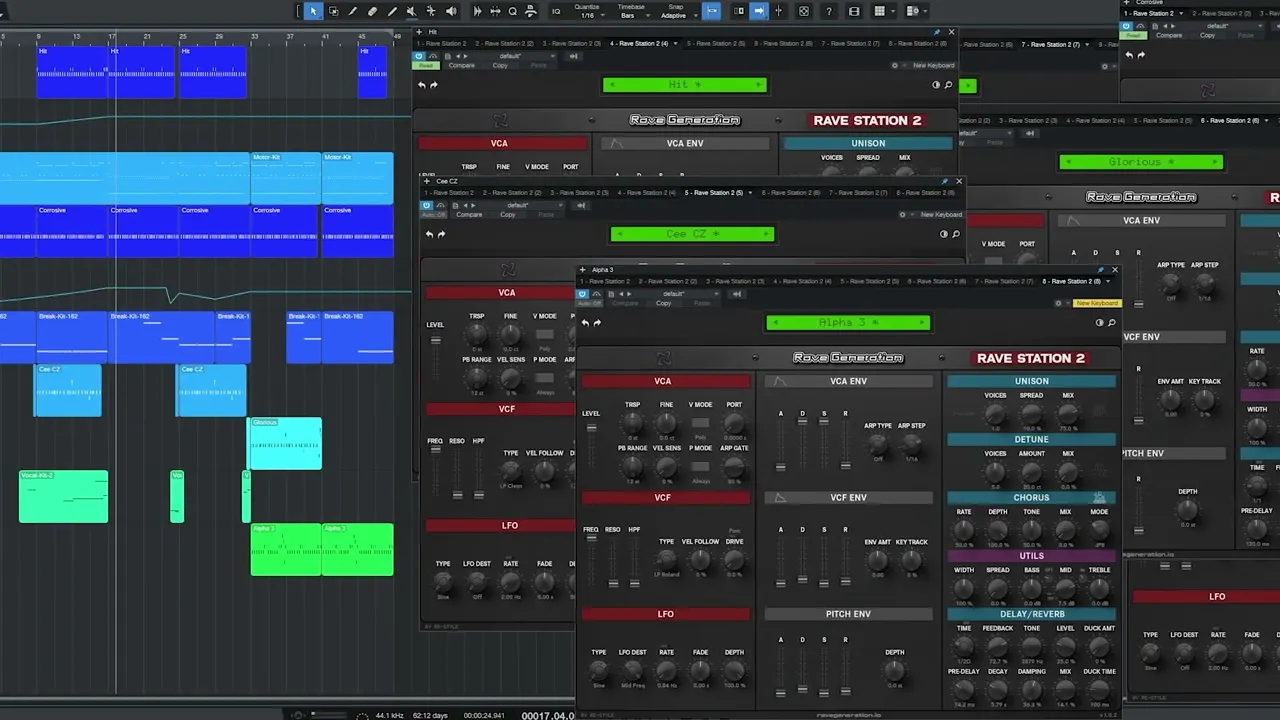Switch to 3 - Rave Station 2 (3) tab in Cee CZ
The image size is (1280, 720).
pos(580,192)
